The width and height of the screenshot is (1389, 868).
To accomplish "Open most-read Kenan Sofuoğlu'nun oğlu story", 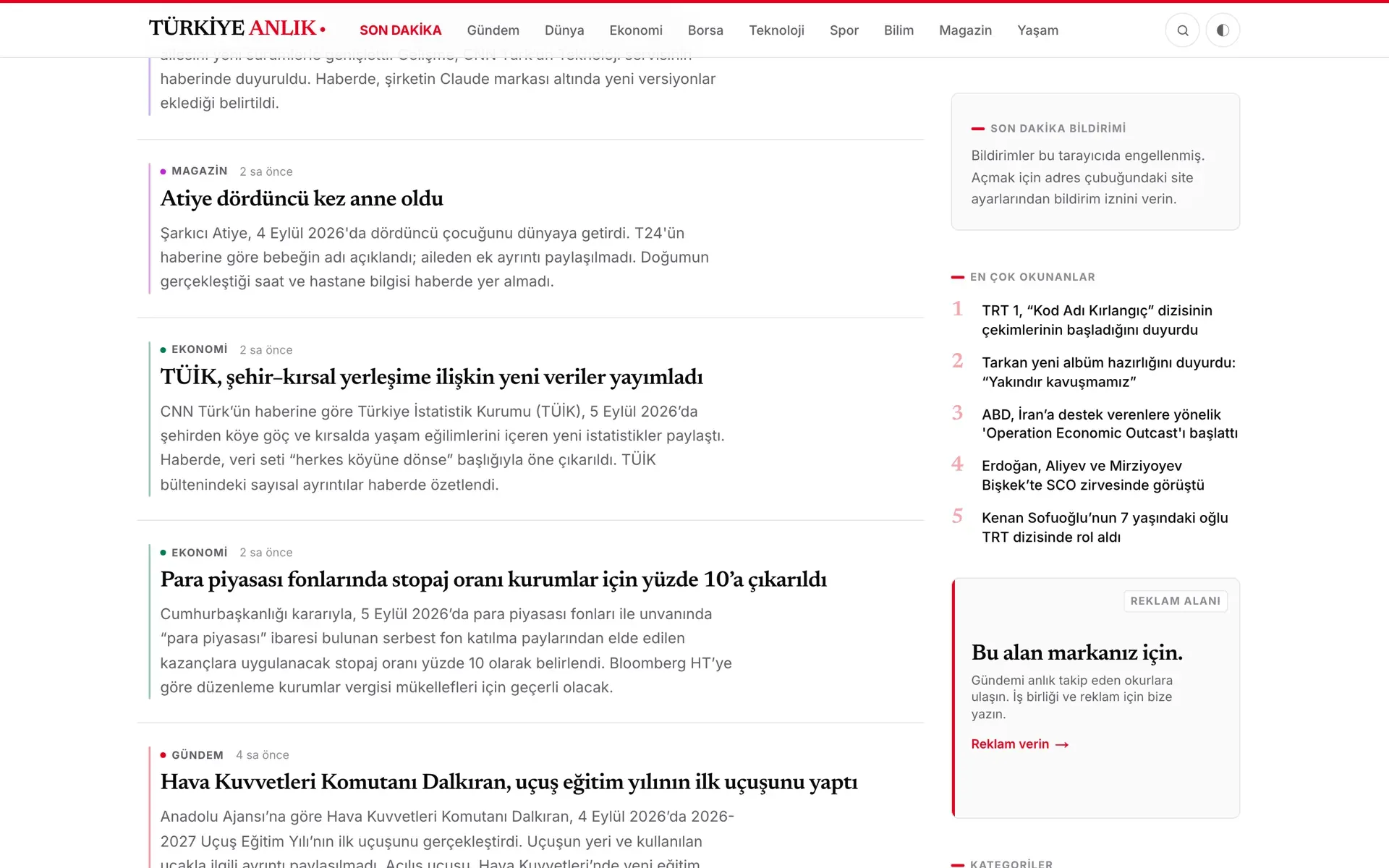I will (x=1105, y=527).
